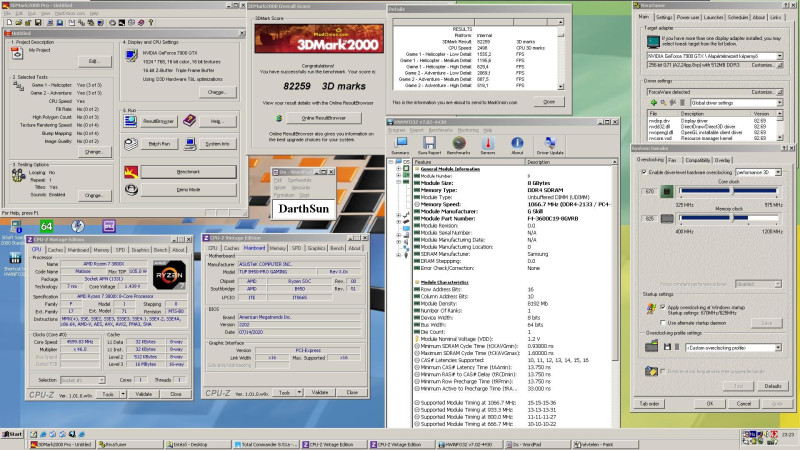Click magnifier icon next to green plus in RivaTuner

point(663,103)
